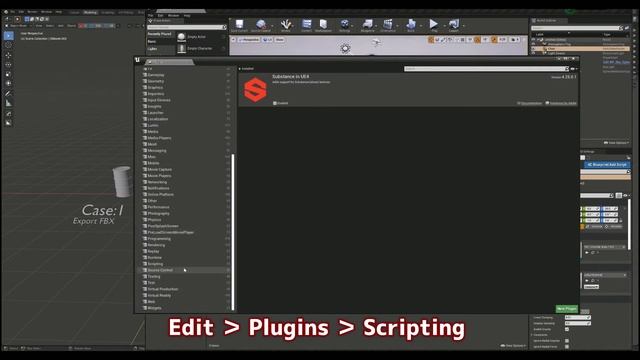Open the Modes toolbar icon

(286, 25)
